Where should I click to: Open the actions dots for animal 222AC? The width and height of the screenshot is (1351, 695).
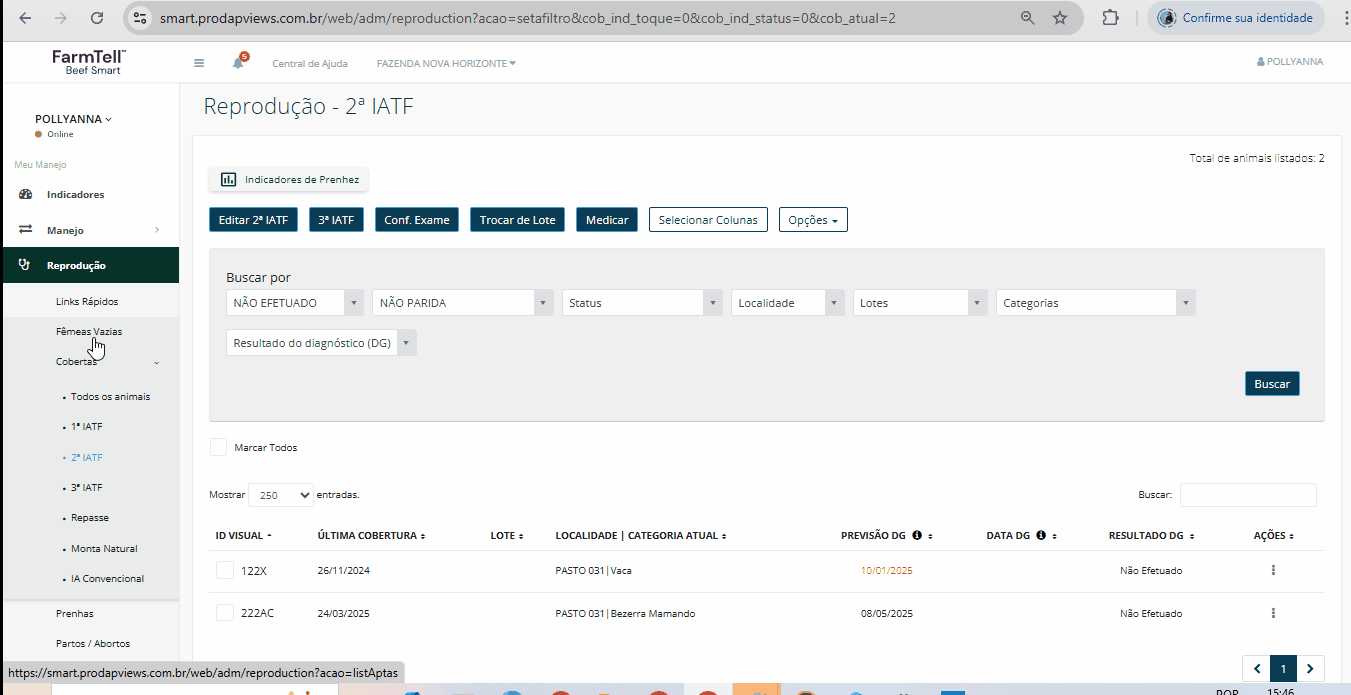click(1273, 613)
